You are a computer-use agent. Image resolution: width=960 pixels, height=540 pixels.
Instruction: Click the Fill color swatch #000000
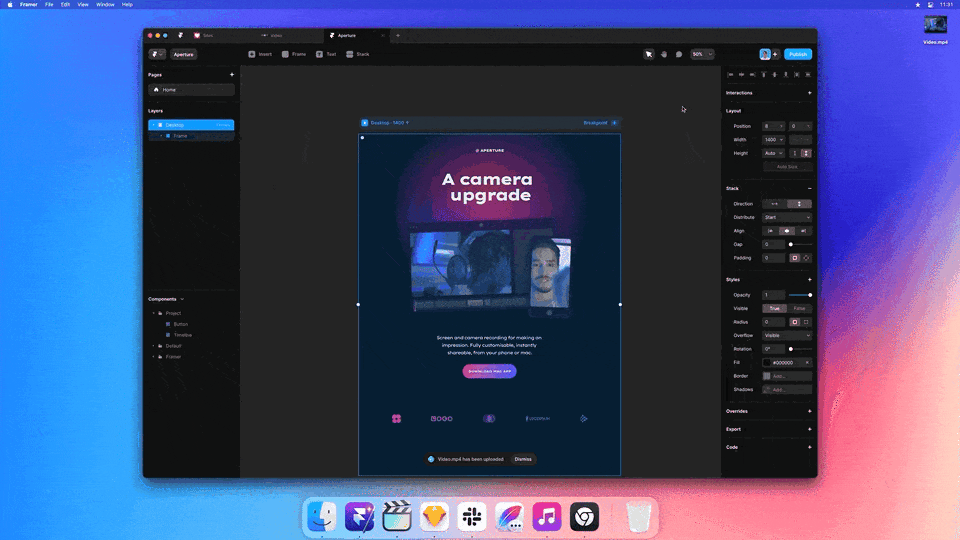(x=767, y=363)
